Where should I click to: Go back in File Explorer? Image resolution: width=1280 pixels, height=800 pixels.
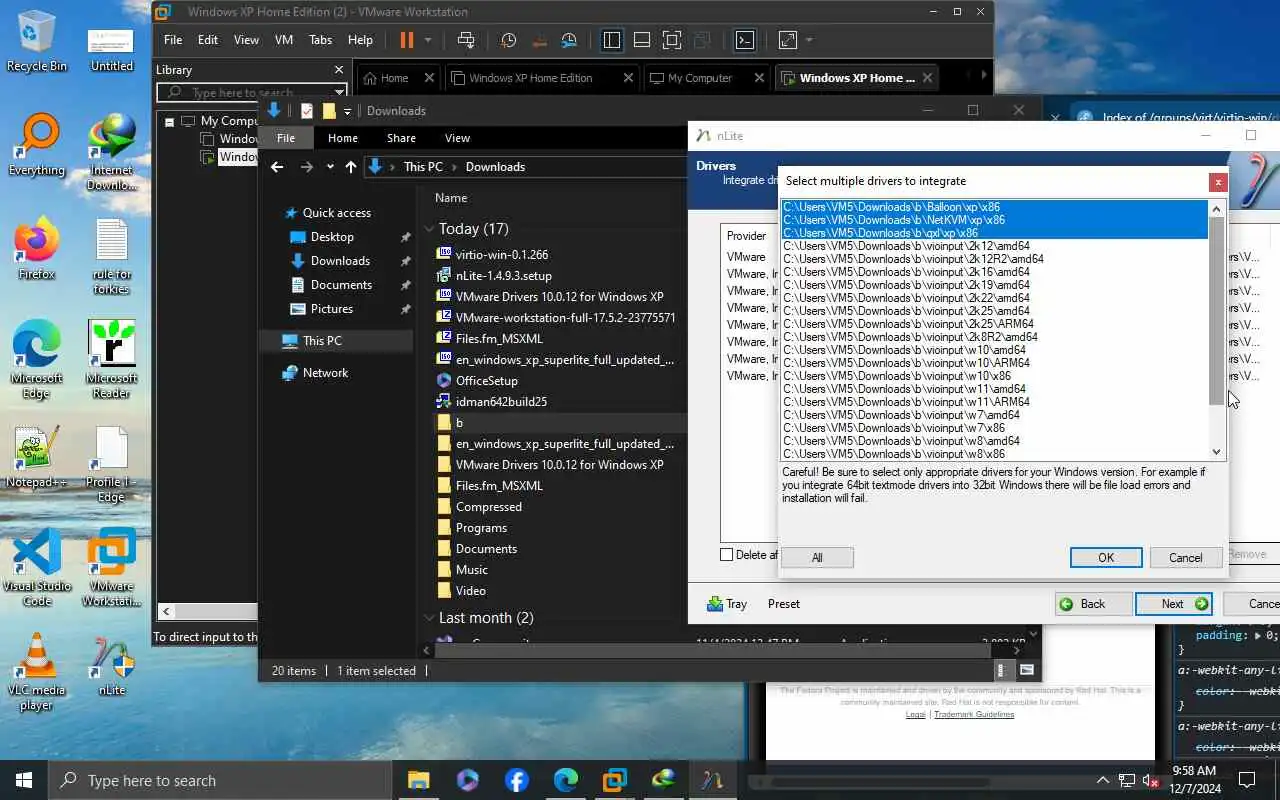[277, 167]
